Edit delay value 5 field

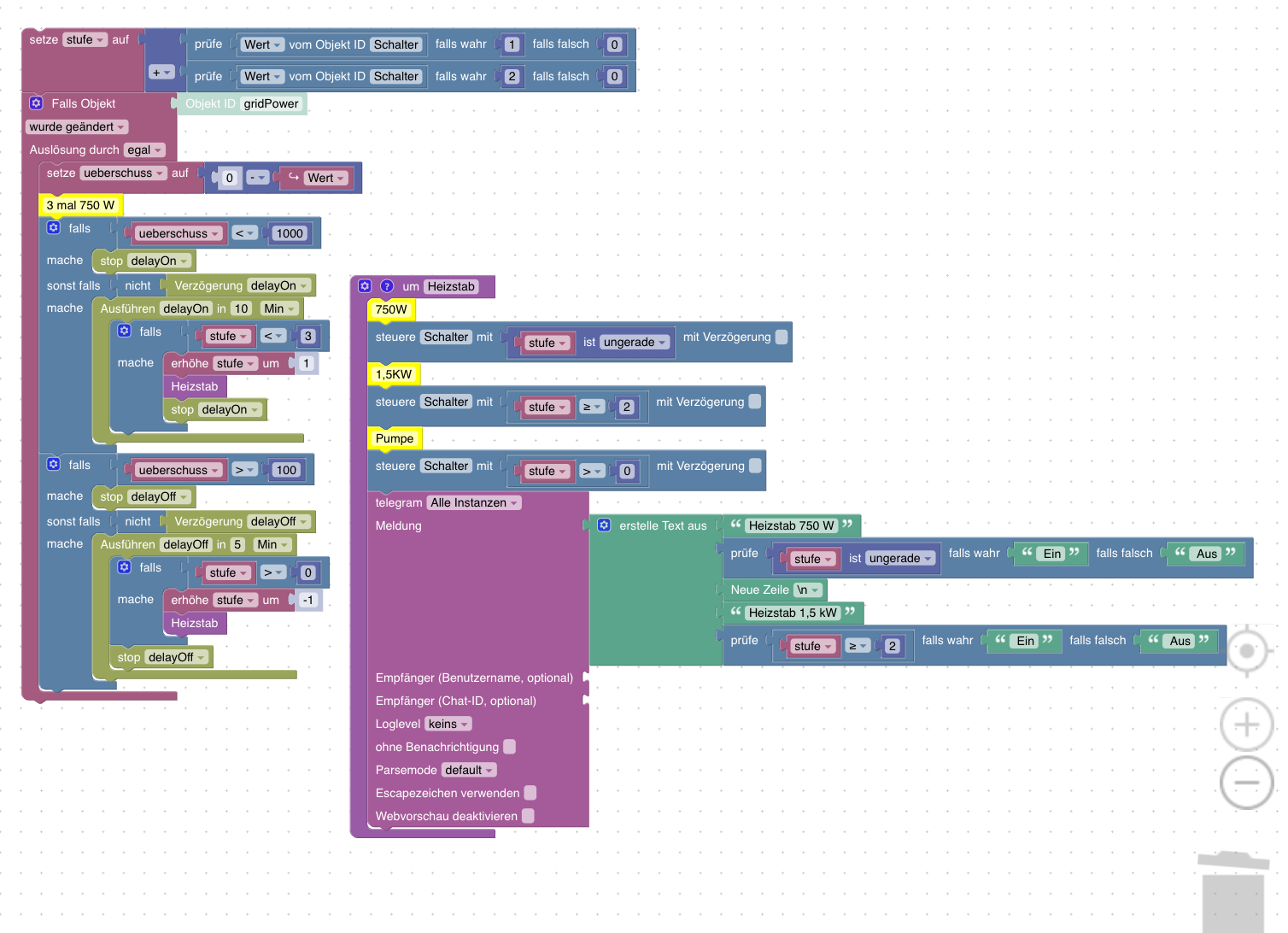[x=237, y=544]
